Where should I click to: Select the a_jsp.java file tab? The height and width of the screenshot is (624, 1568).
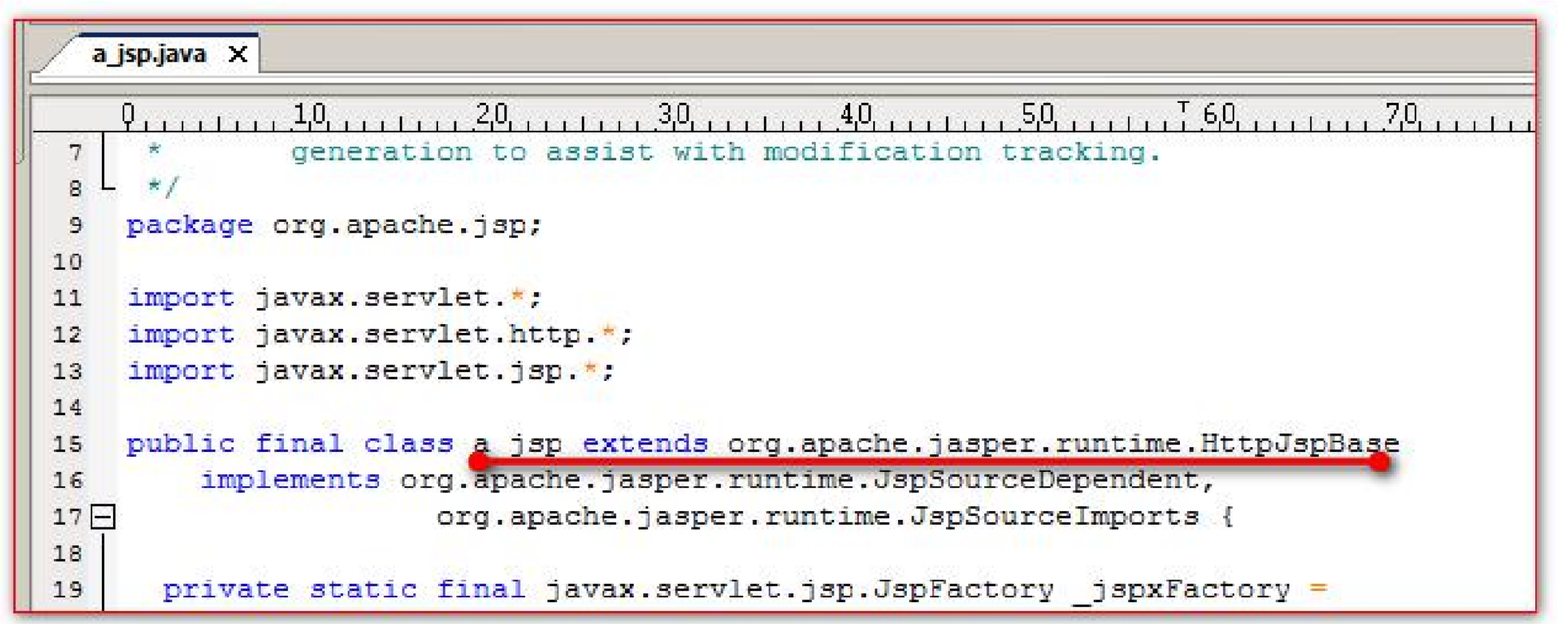149,54
